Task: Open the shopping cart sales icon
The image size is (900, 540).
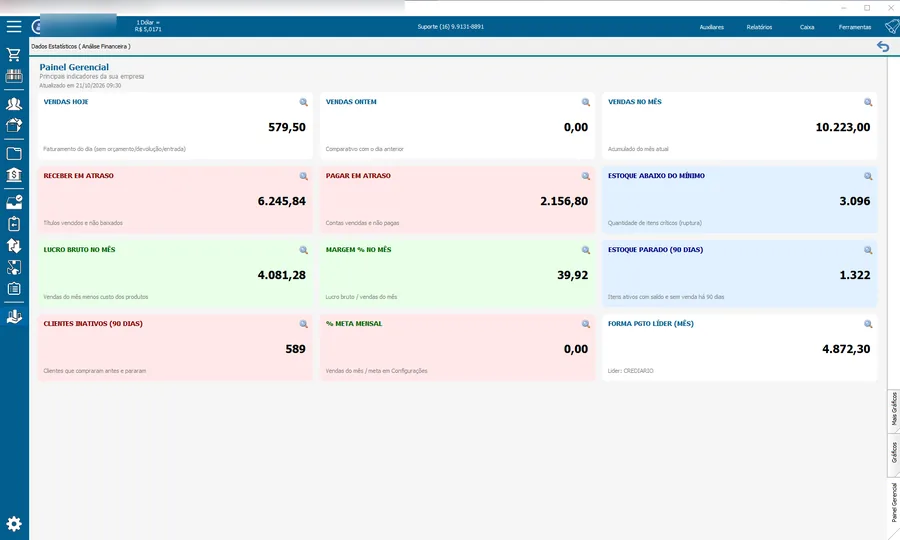Action: pyautogui.click(x=14, y=55)
